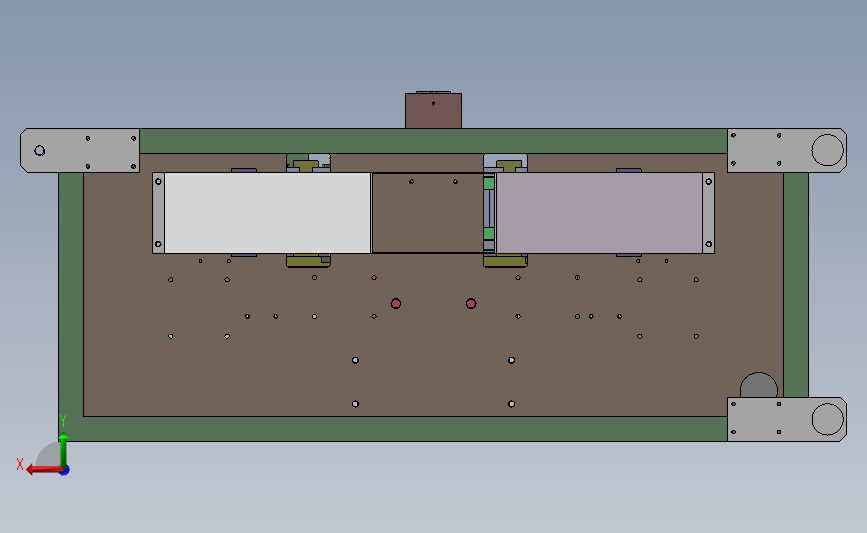Click the blue Z axis ball of the triad

pyautogui.click(x=65, y=471)
